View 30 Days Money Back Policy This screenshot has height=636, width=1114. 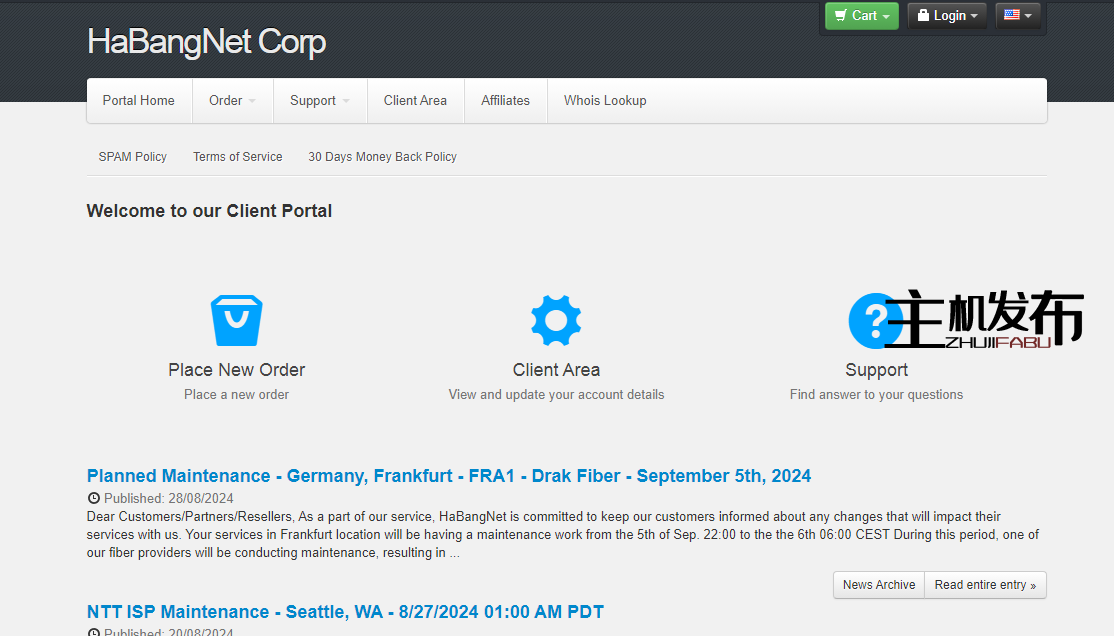(x=382, y=157)
